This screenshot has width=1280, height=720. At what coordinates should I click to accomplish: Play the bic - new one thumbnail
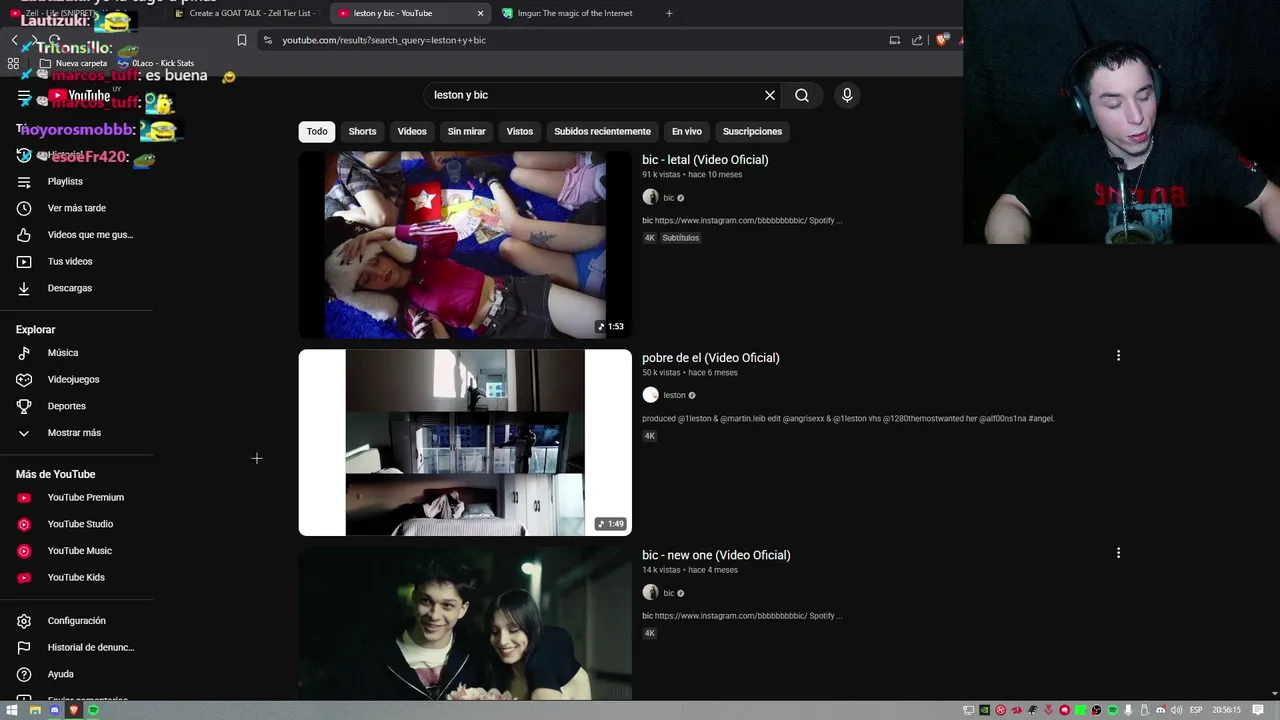(x=465, y=623)
